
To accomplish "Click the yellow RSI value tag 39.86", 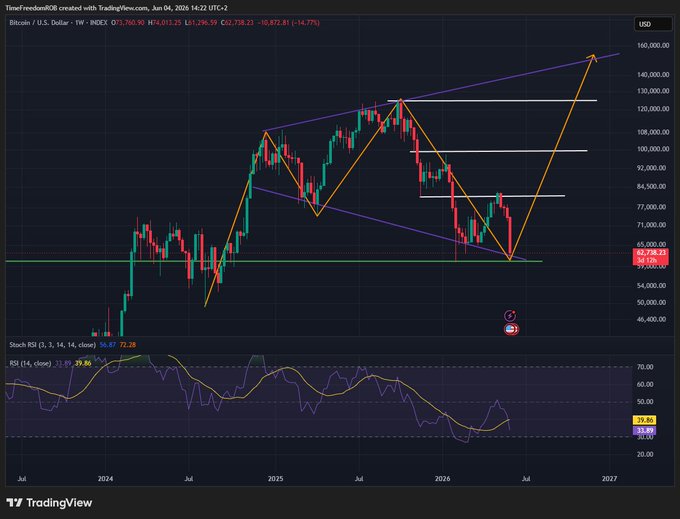I will click(644, 420).
